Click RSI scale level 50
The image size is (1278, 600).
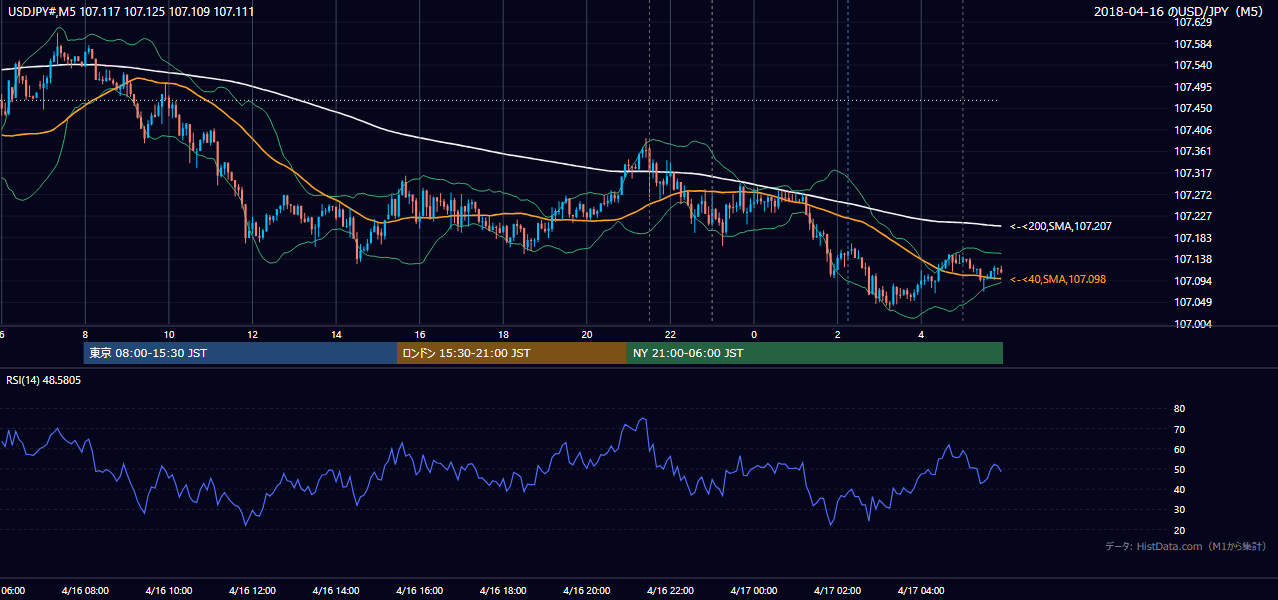1179,469
